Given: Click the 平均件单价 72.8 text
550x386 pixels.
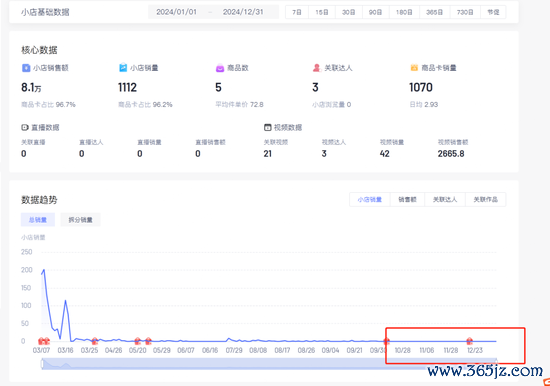Looking at the screenshot, I should tap(240, 105).
